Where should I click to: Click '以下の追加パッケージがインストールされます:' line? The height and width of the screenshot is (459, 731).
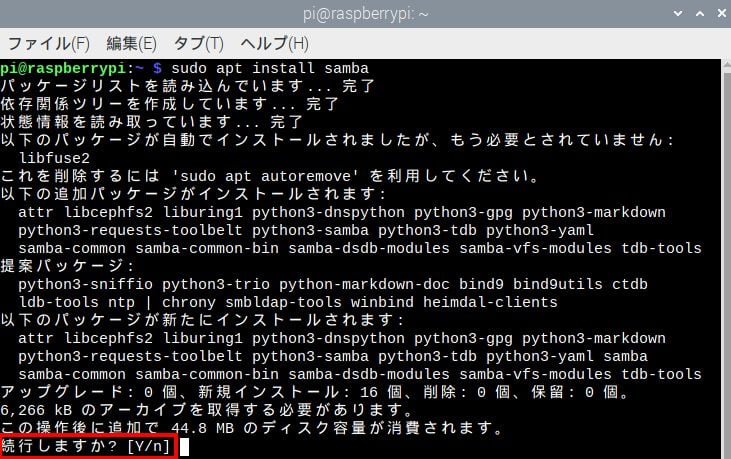(x=193, y=194)
